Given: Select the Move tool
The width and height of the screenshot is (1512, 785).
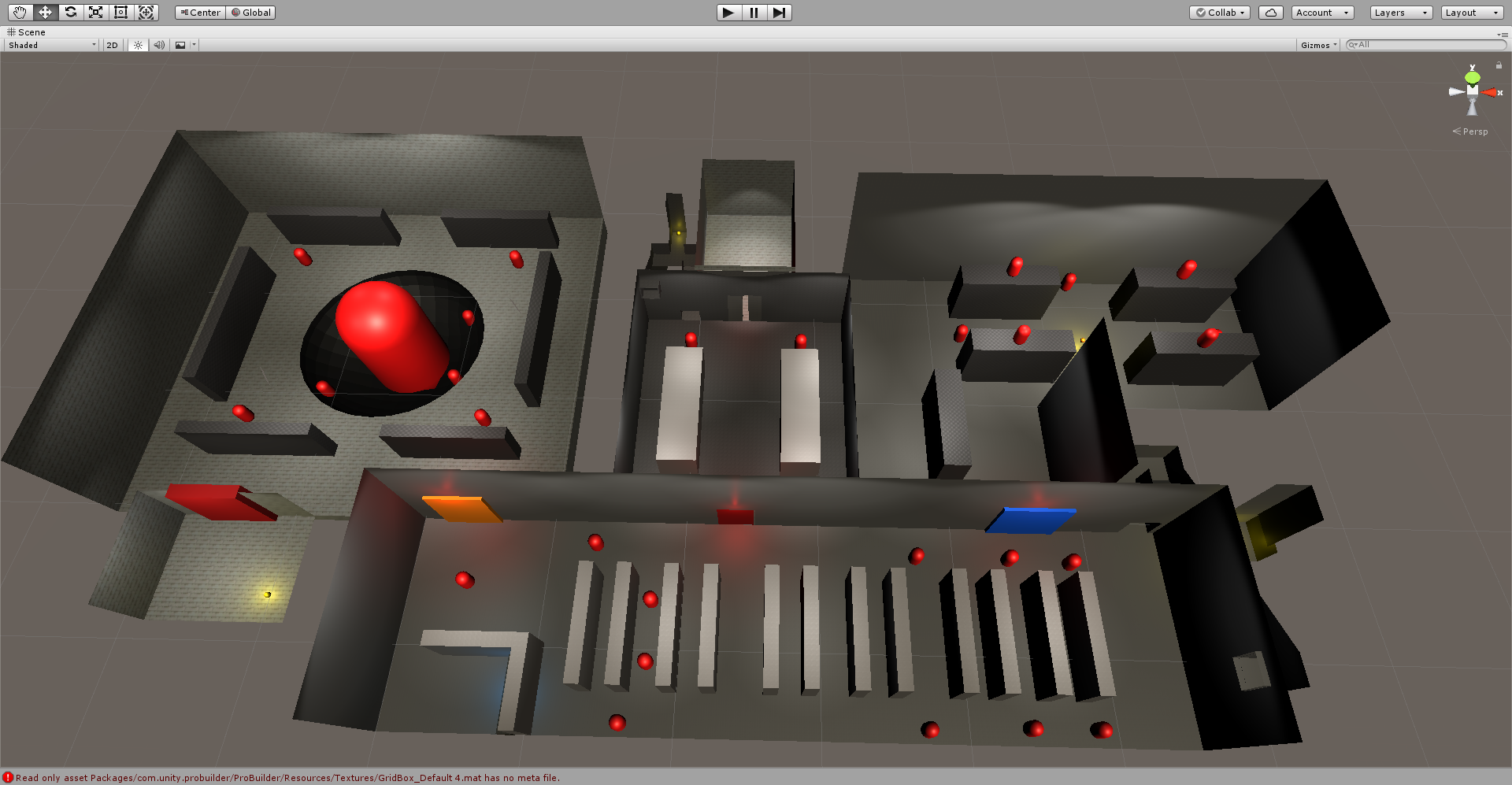Looking at the screenshot, I should [x=45, y=13].
